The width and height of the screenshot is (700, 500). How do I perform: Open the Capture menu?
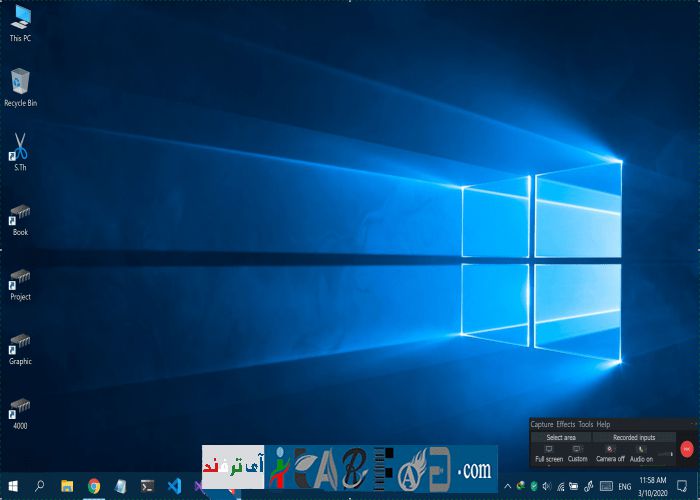click(x=541, y=425)
